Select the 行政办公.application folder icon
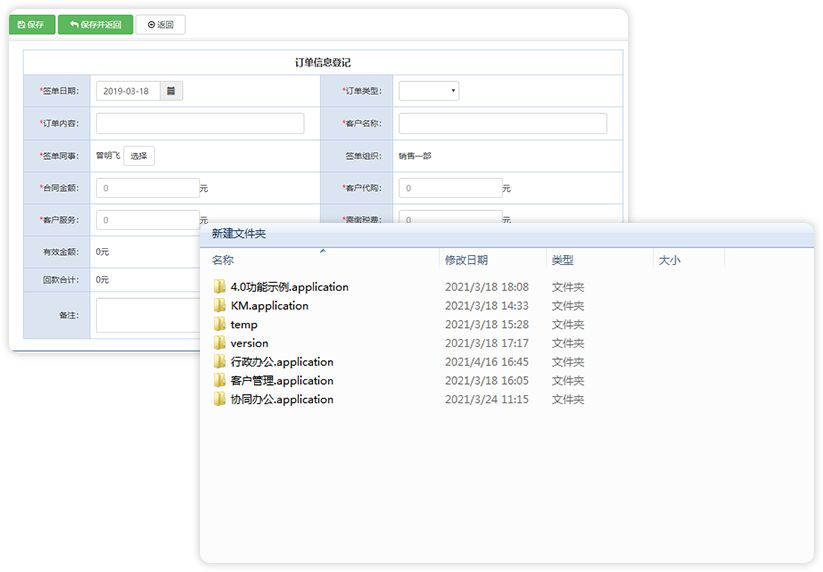Screen dimensions: 823x572 pos(219,362)
